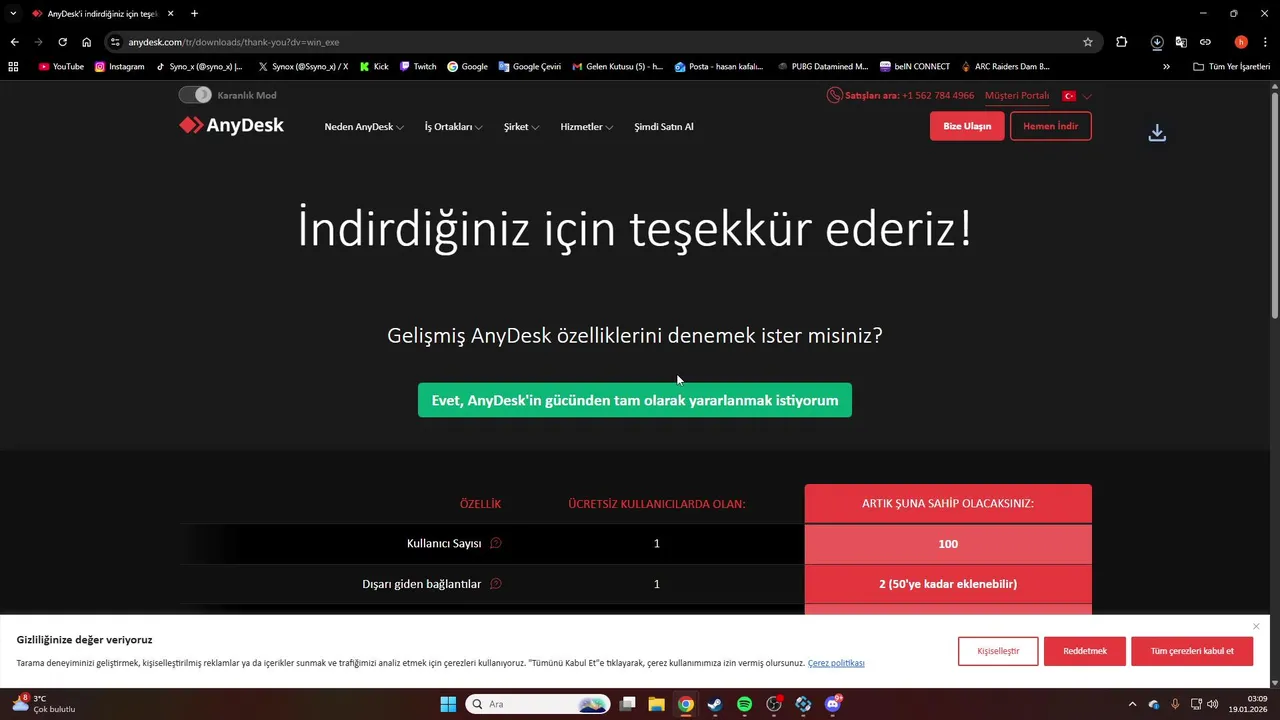Click the Bize Ulaşın button
1280x720 pixels.
pyautogui.click(x=967, y=126)
